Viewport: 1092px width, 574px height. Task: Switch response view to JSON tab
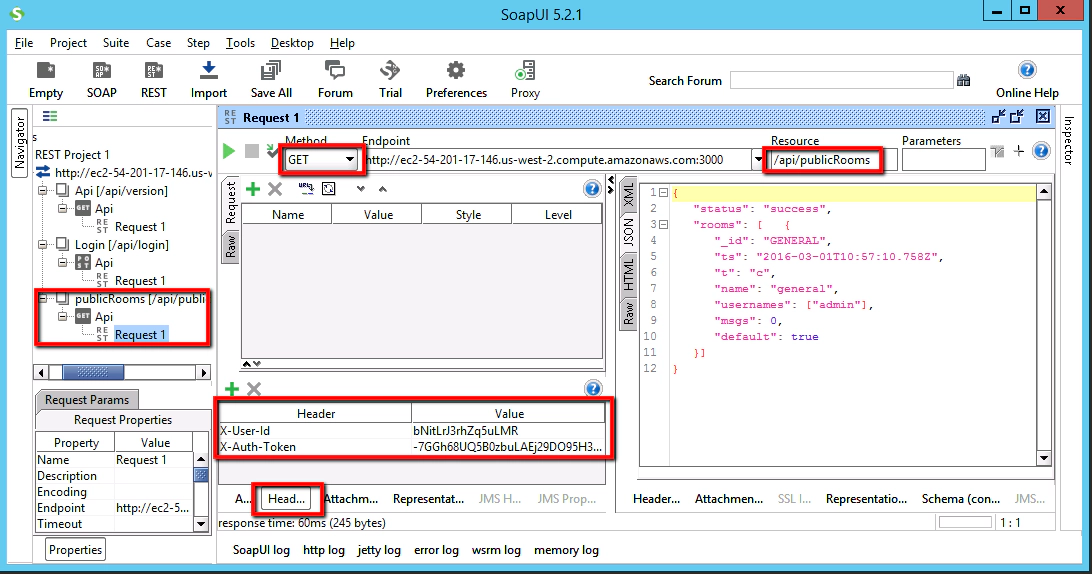point(628,233)
